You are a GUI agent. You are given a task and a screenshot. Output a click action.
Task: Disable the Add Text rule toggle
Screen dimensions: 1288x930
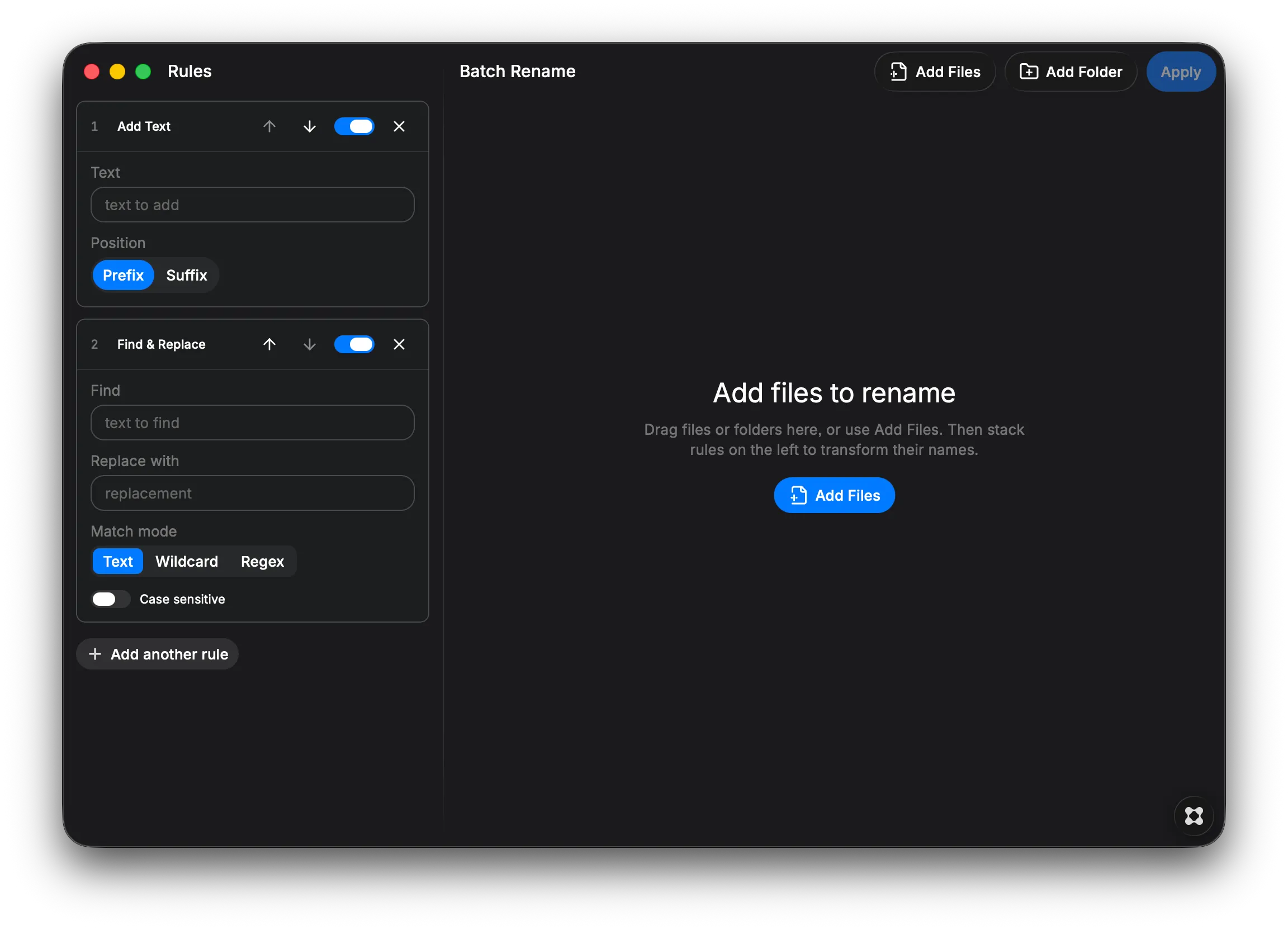pyautogui.click(x=354, y=126)
